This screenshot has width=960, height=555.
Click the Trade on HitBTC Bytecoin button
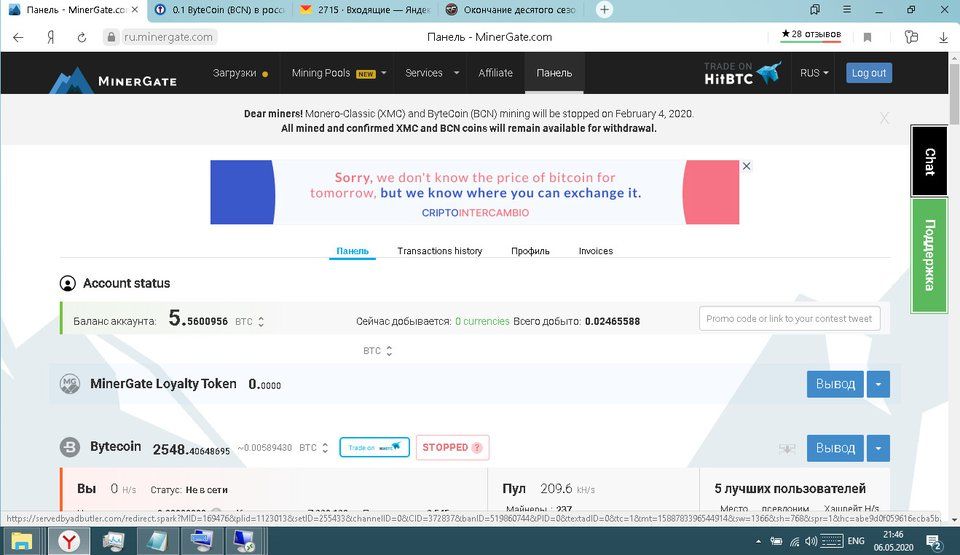click(x=375, y=447)
